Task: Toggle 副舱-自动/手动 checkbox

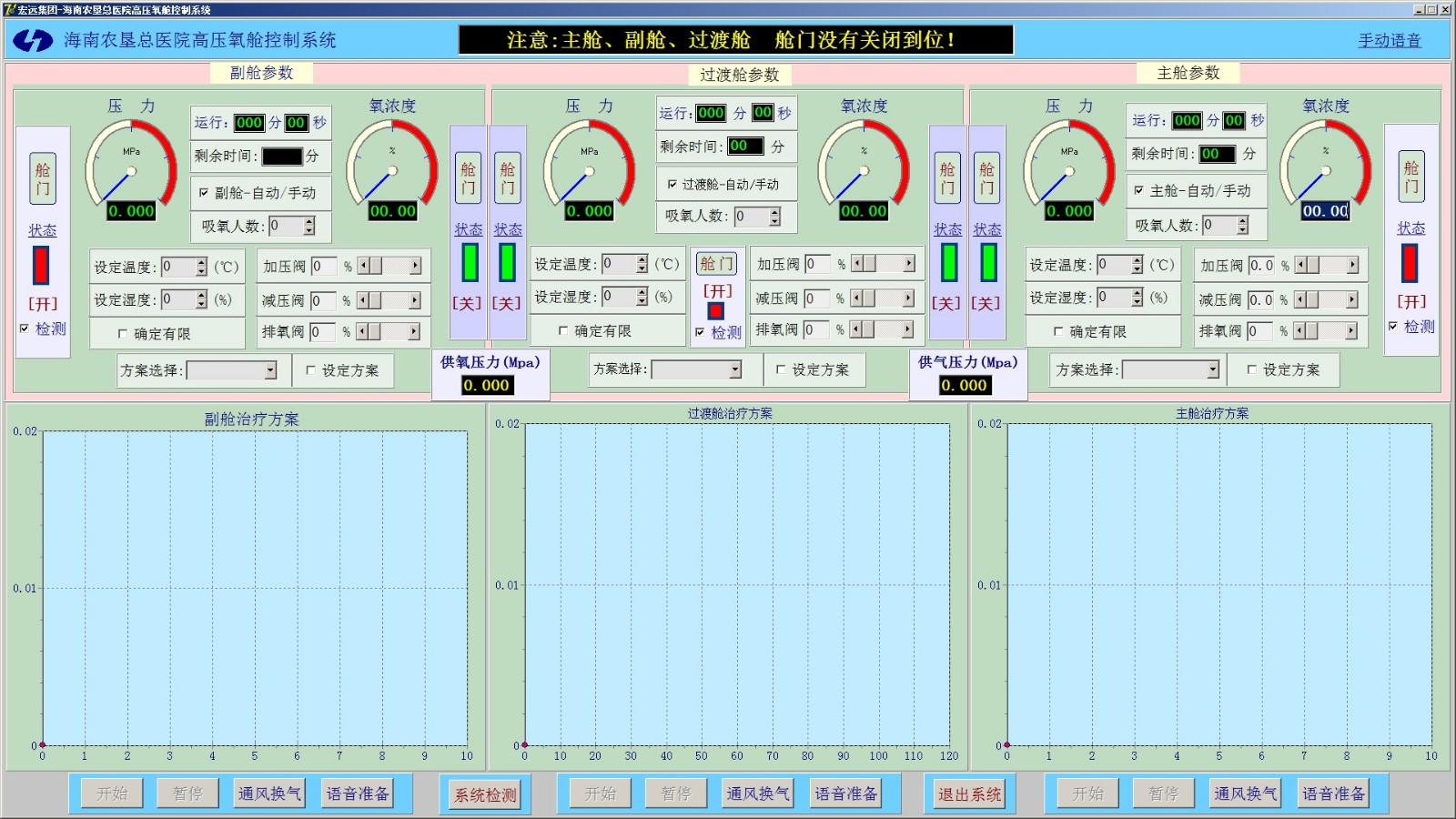Action: 204,193
